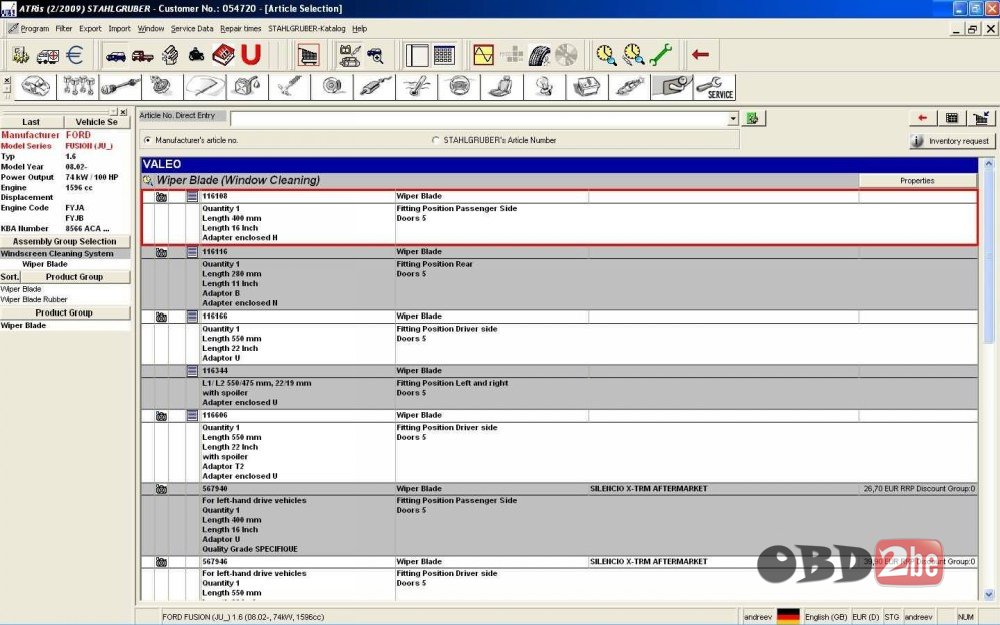Select article number 116166

[215, 316]
